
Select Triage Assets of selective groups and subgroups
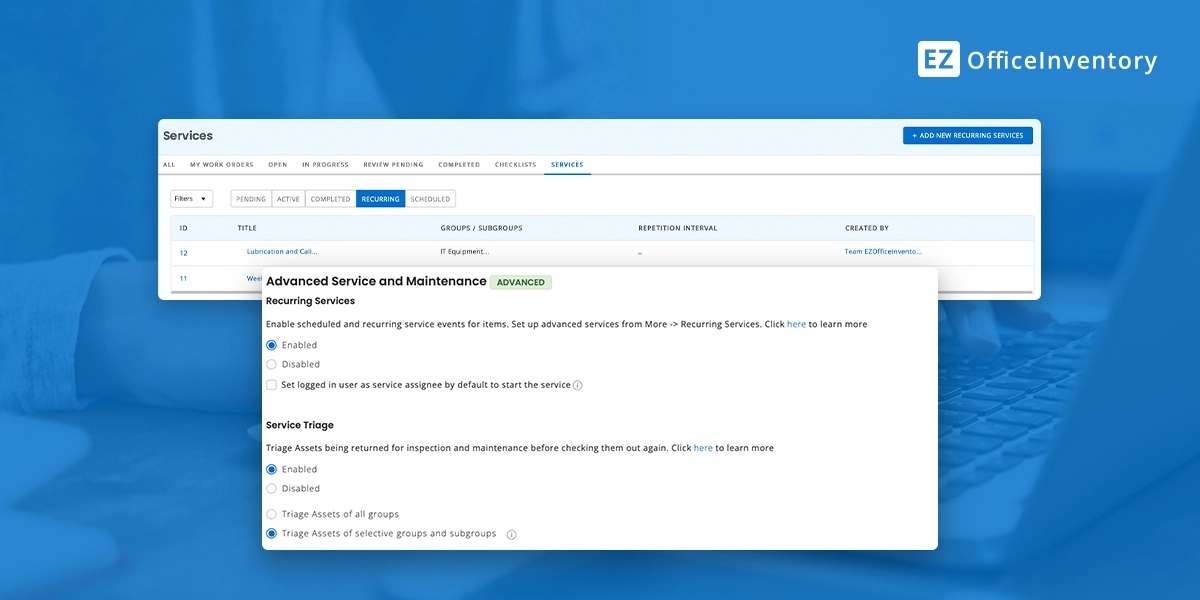[271, 533]
